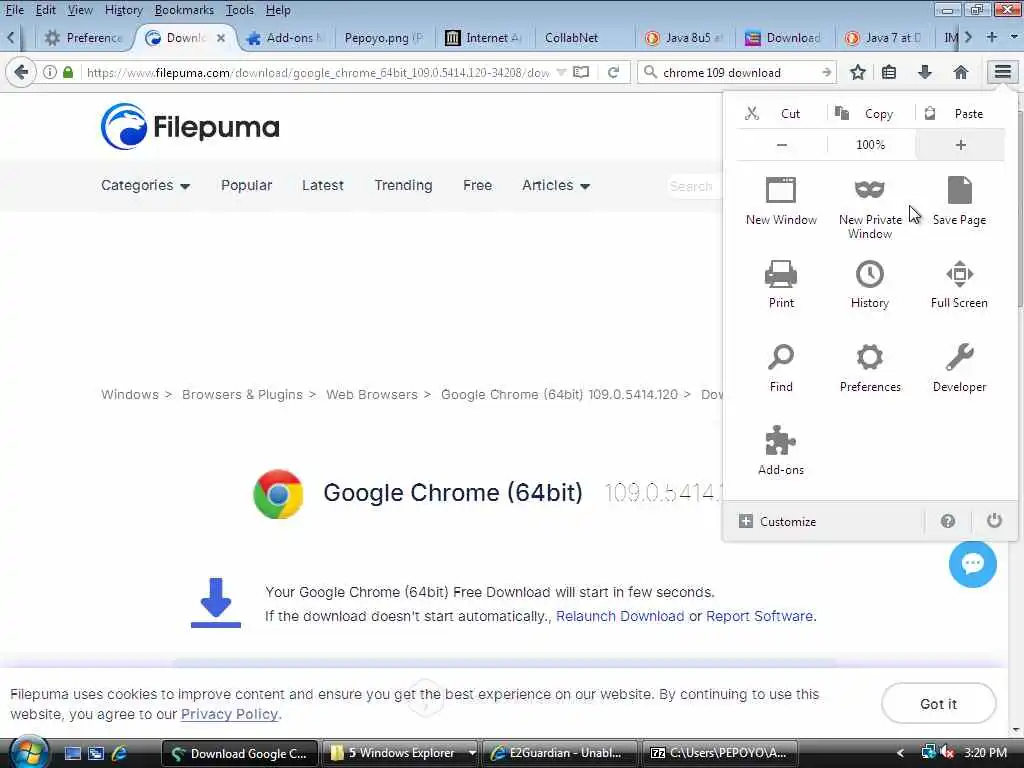Click the exit power icon

tap(994, 521)
